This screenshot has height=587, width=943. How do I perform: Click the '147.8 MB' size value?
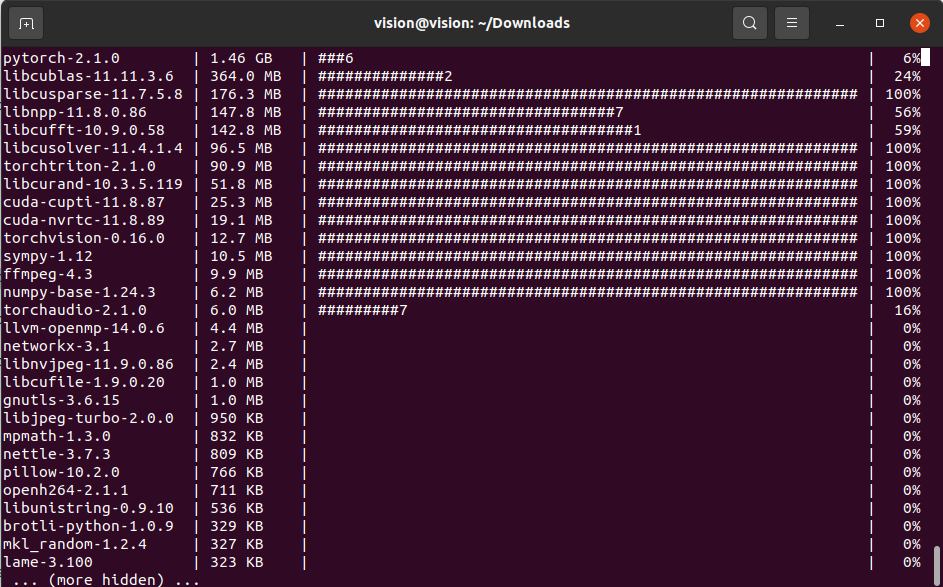click(246, 112)
